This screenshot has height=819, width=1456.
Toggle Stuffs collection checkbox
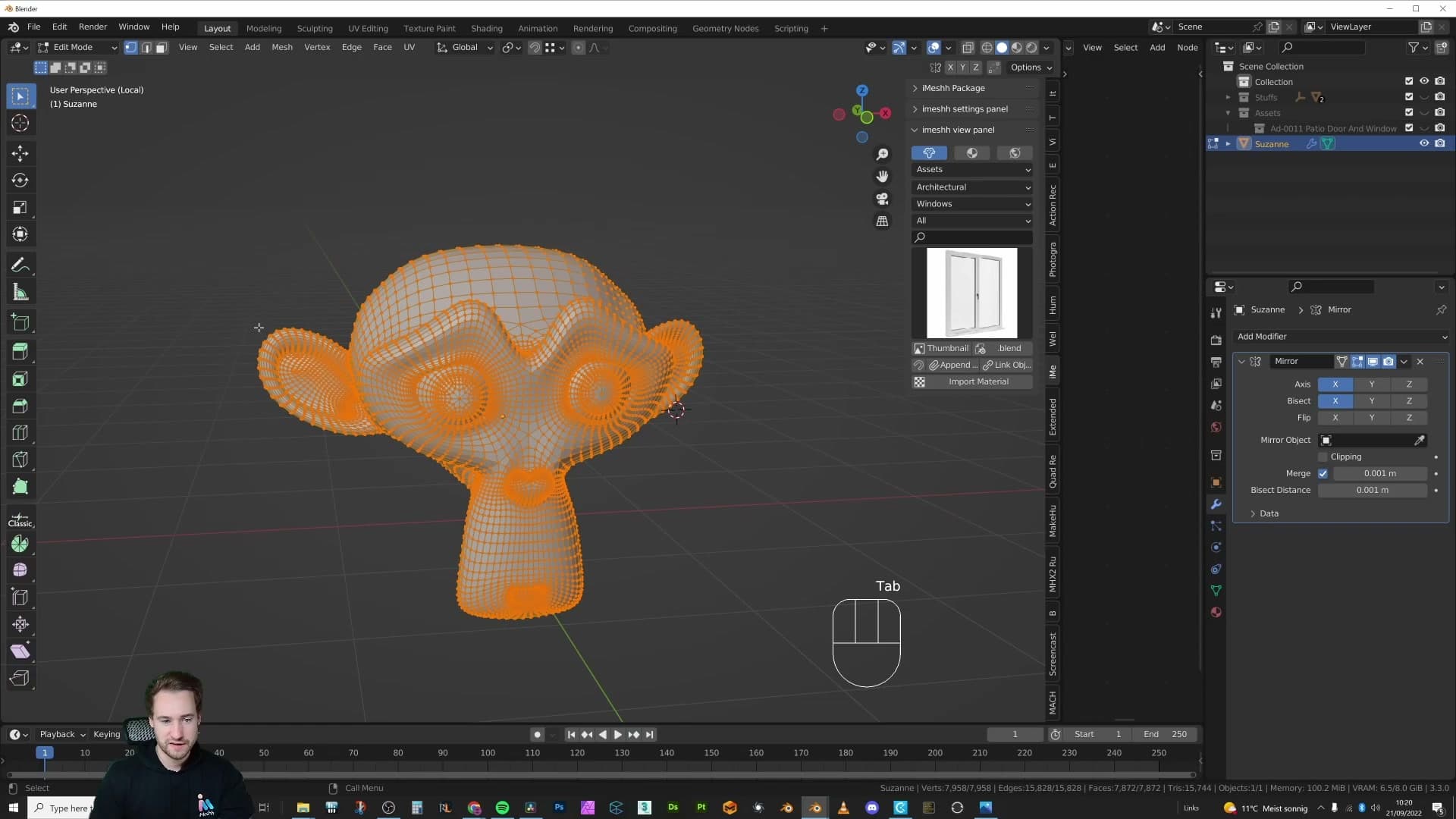(1409, 97)
